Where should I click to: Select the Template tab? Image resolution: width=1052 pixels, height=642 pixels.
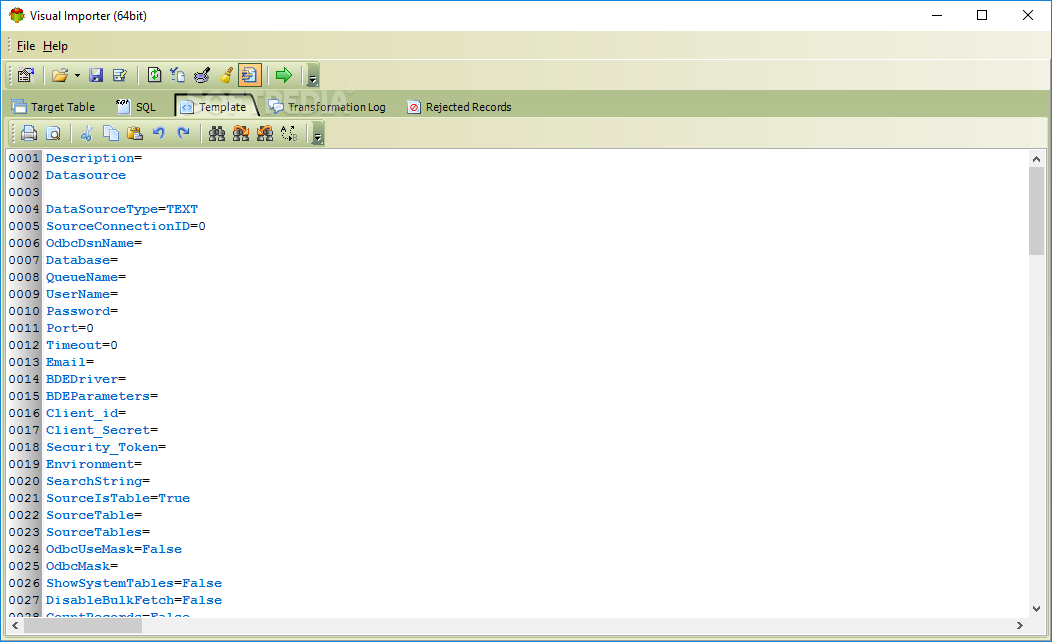click(215, 107)
